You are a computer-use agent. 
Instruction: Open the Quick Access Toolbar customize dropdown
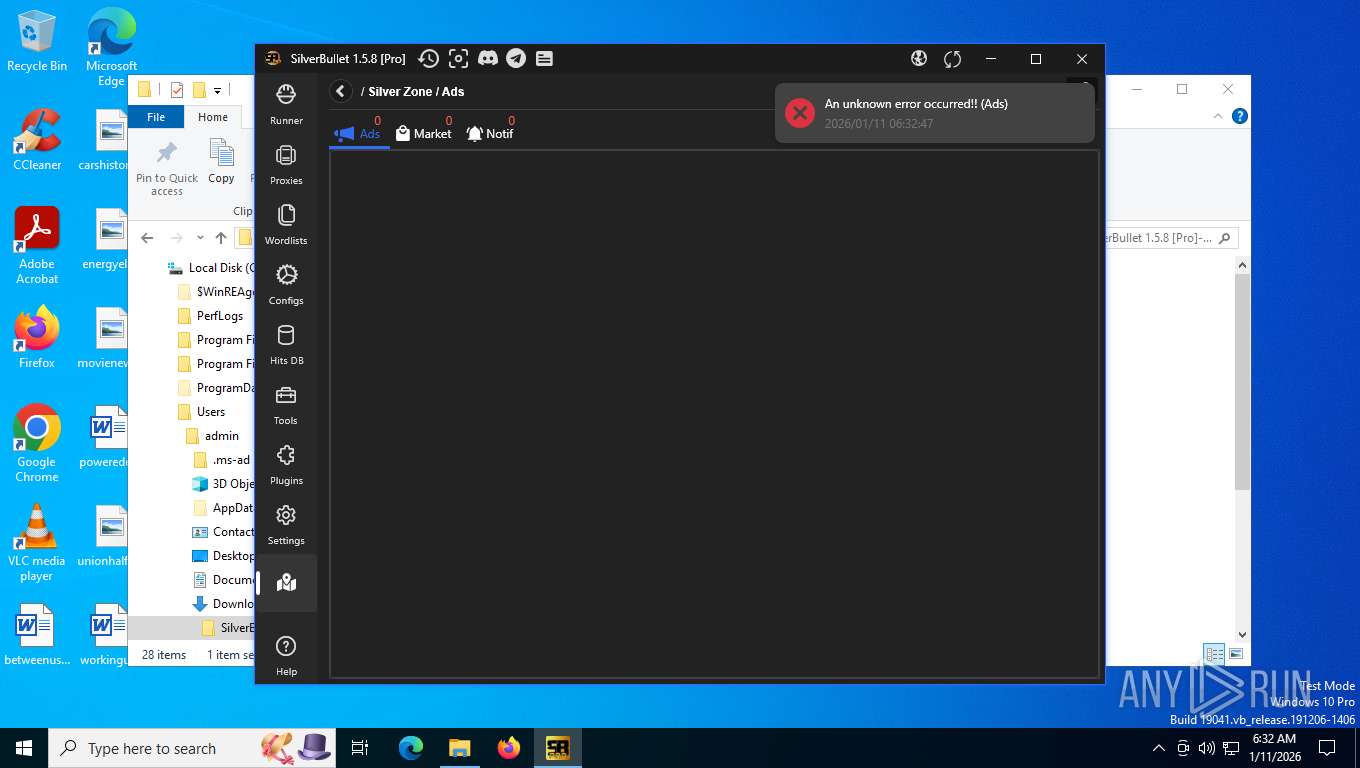click(217, 90)
